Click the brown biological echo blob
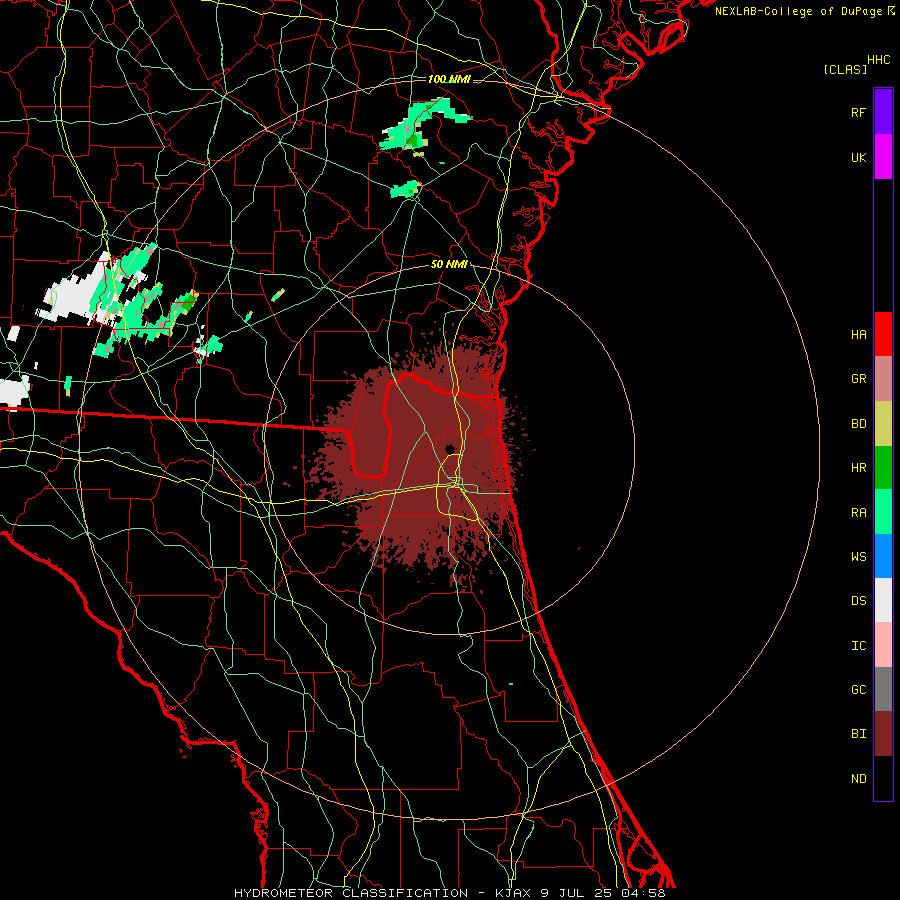The height and width of the screenshot is (900, 900). click(419, 459)
